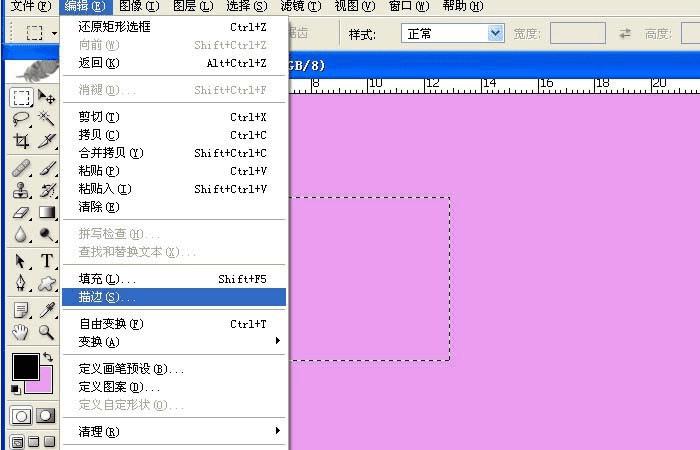Screen dimensions: 700x450
Task: Select the Healing Brush tool
Action: pyautogui.click(x=21, y=168)
